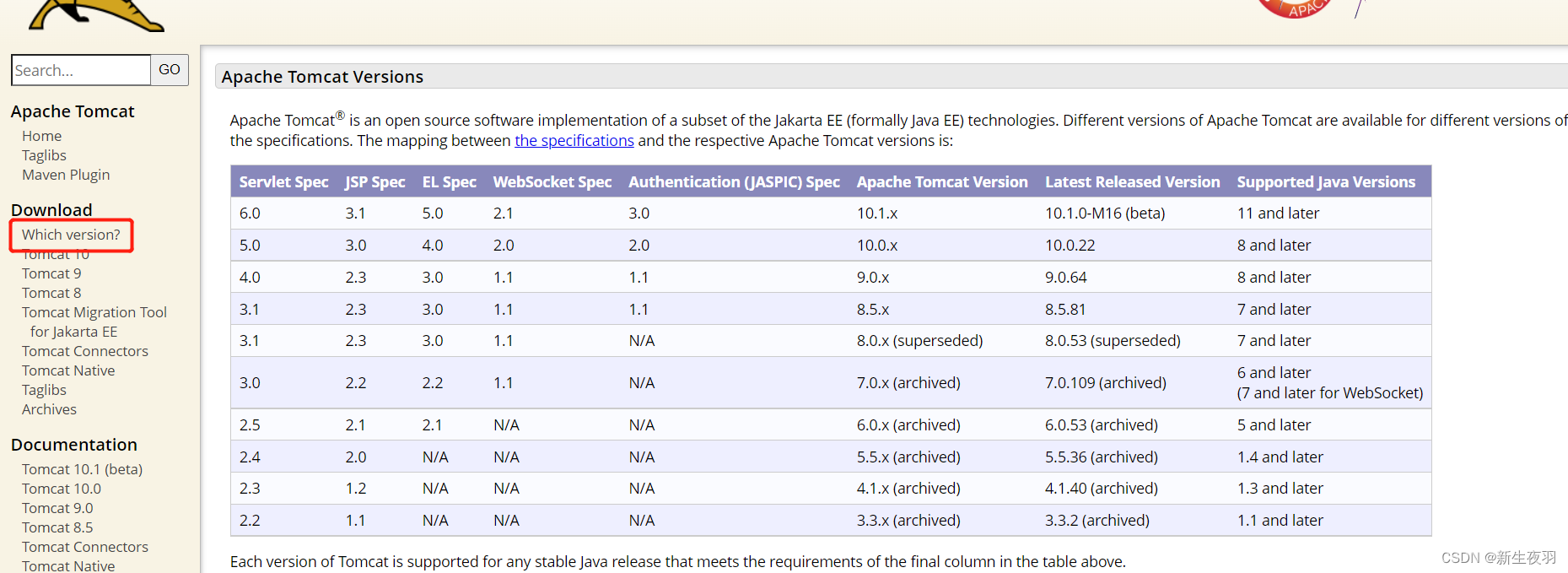1568x573 pixels.
Task: Select the '(7 and later for WebSocket)' note
Action: coord(1330,393)
